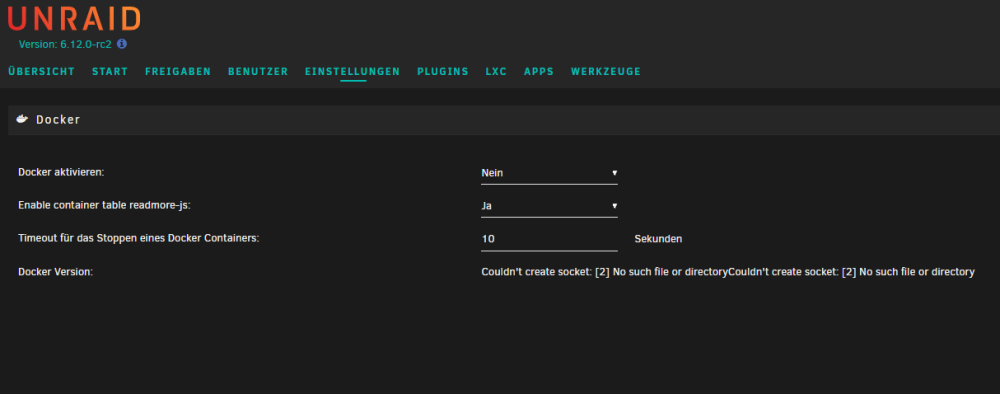Screen dimensions: 1000x394
Task: Click the Docker section heading
Action: (58, 120)
